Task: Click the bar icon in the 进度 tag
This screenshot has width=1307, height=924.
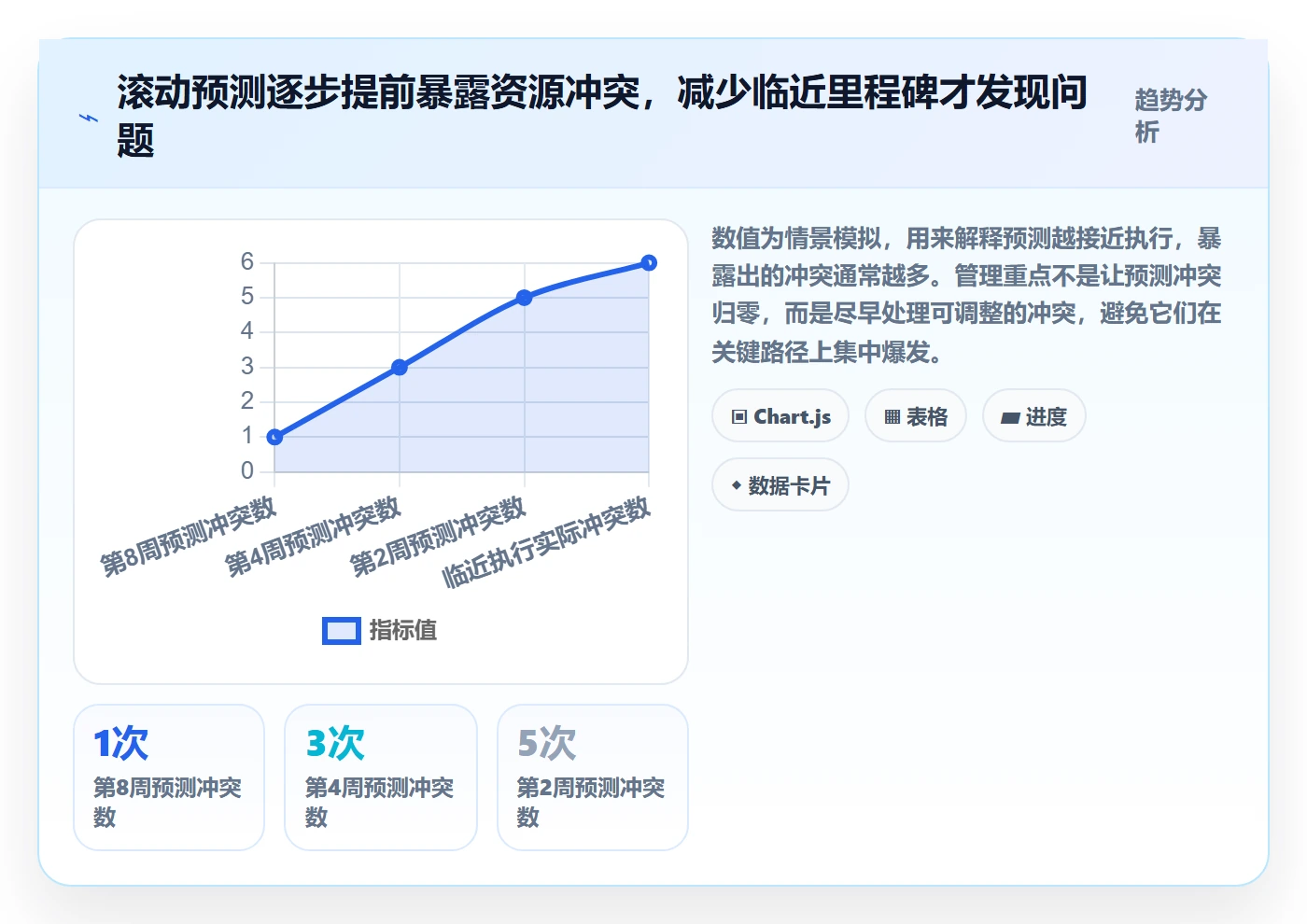Action: 1010,418
